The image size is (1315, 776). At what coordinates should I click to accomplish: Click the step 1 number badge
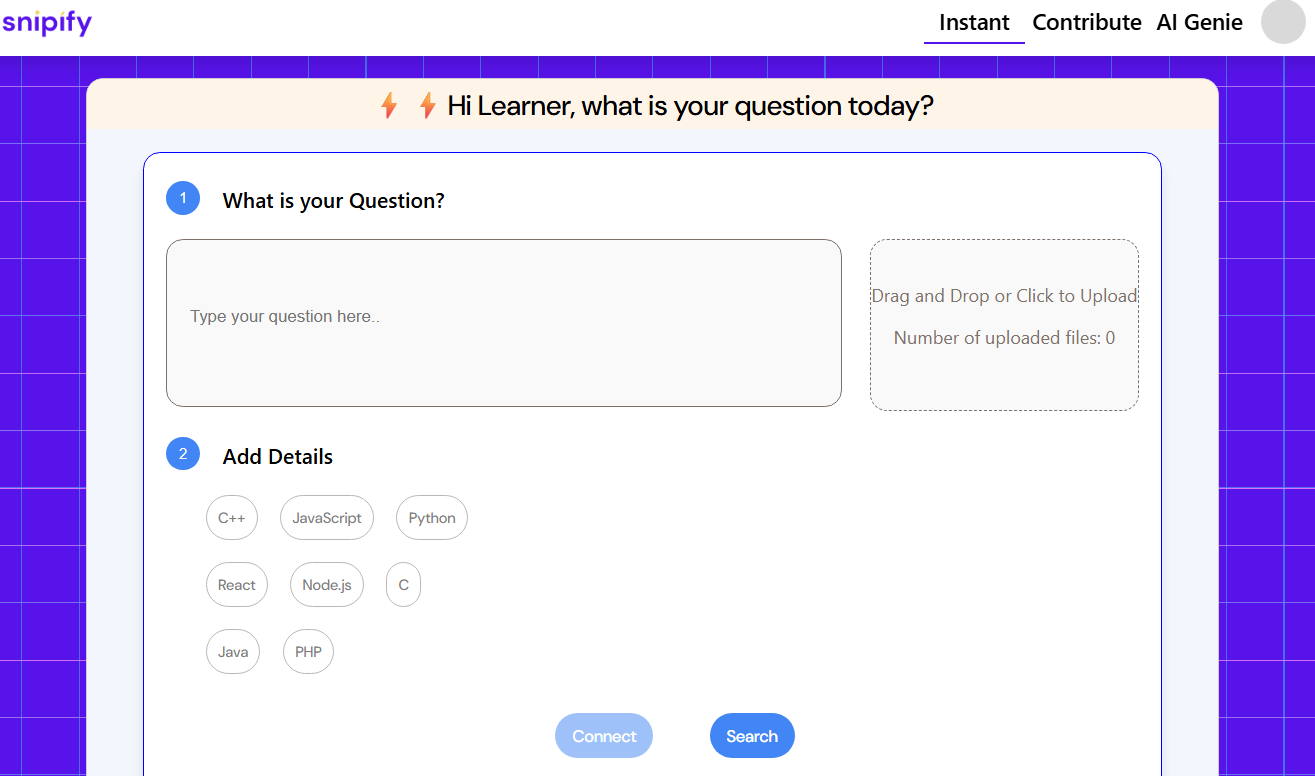tap(183, 198)
